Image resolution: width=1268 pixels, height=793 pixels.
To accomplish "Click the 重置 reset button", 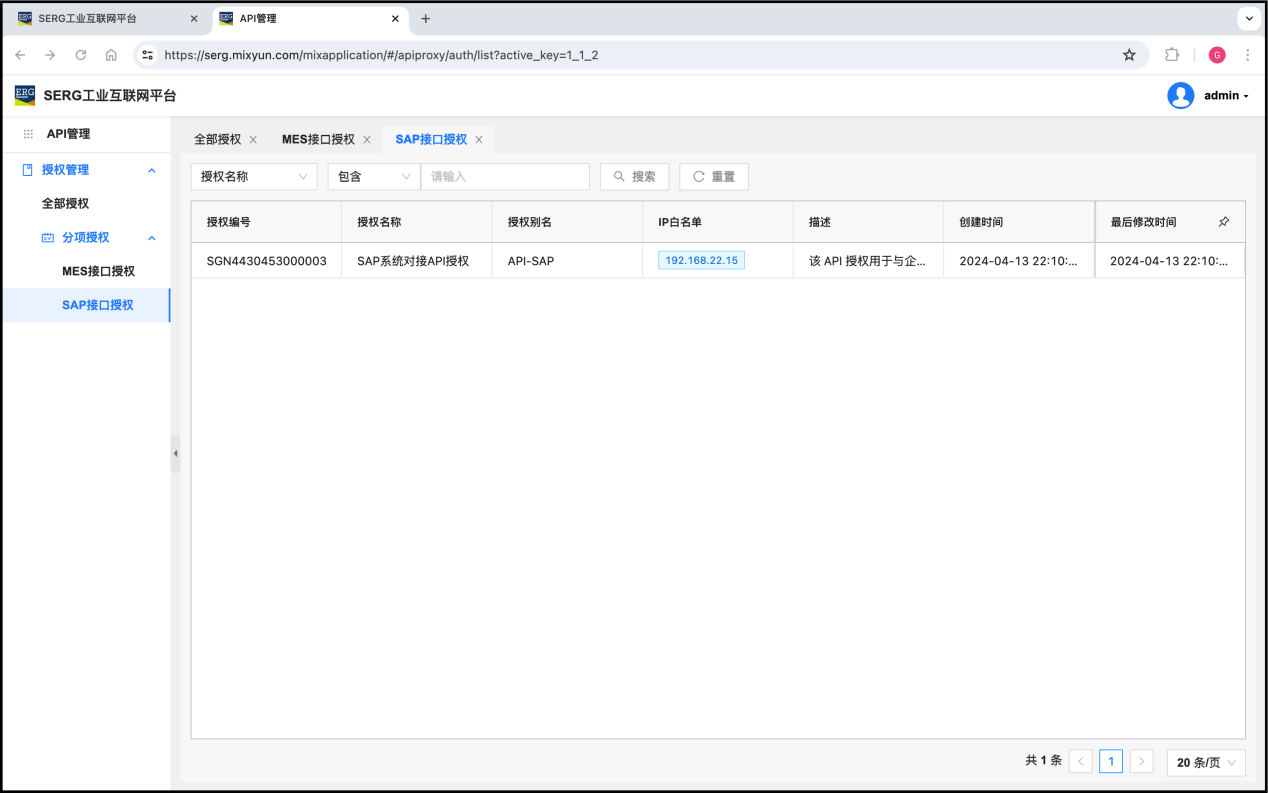I will coord(713,177).
